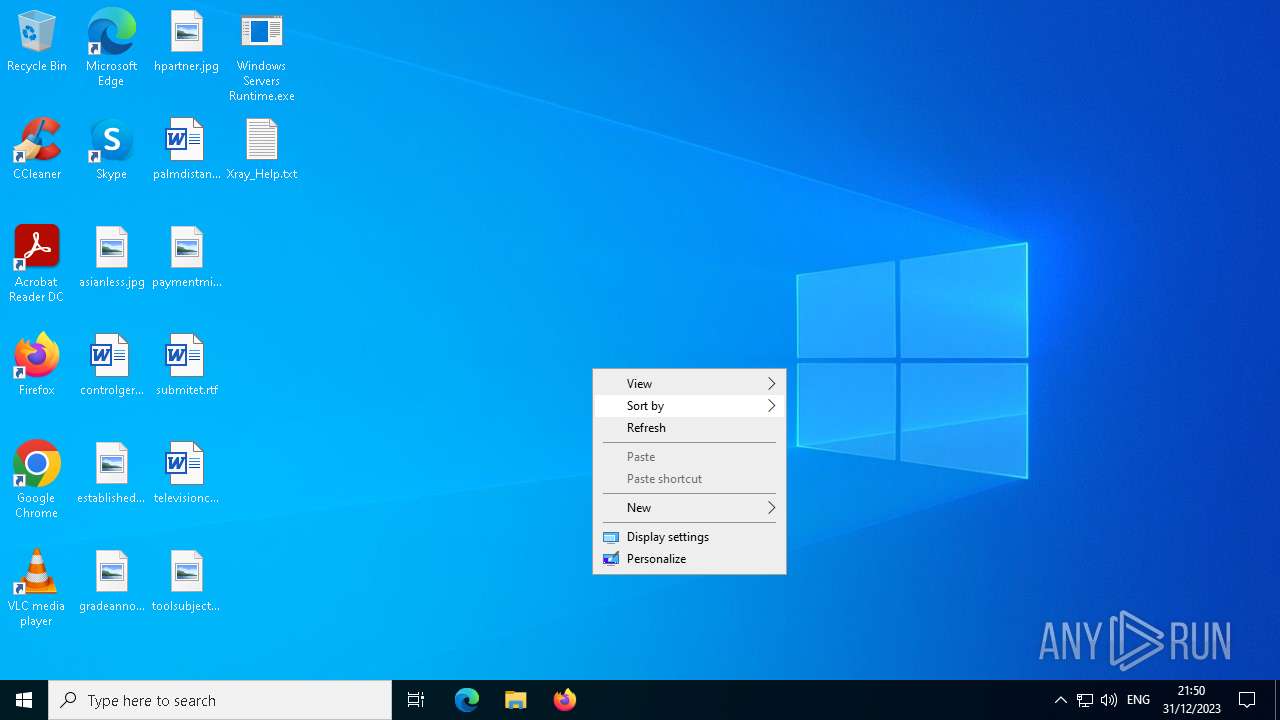The height and width of the screenshot is (720, 1280).
Task: Launch Edge from the taskbar
Action: [x=467, y=700]
